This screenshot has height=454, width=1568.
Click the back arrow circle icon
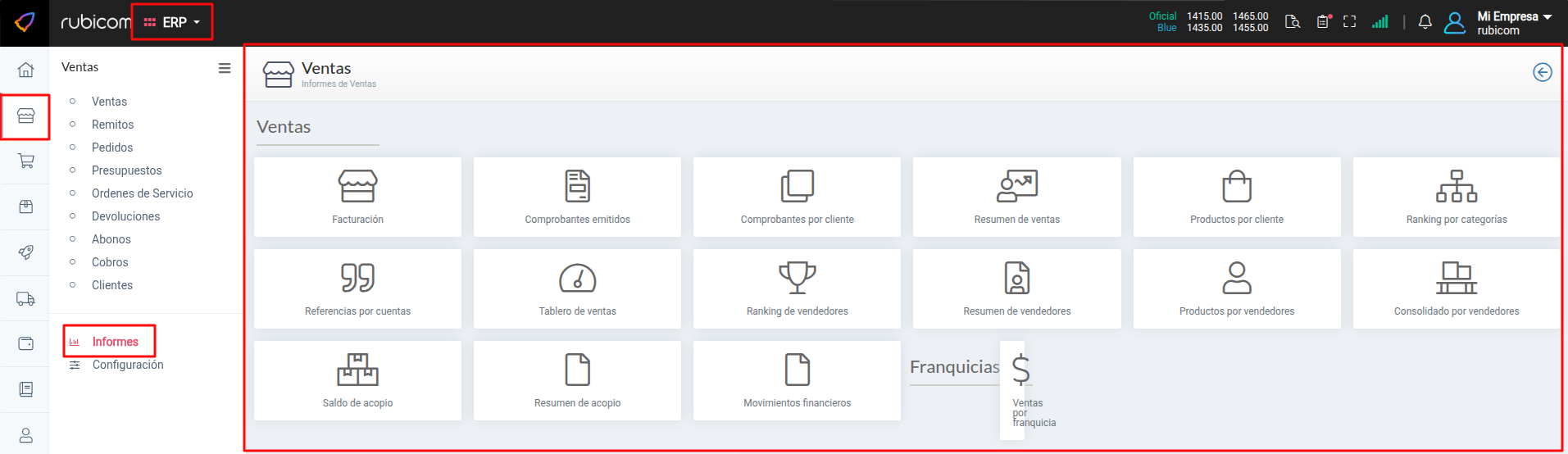click(1543, 72)
